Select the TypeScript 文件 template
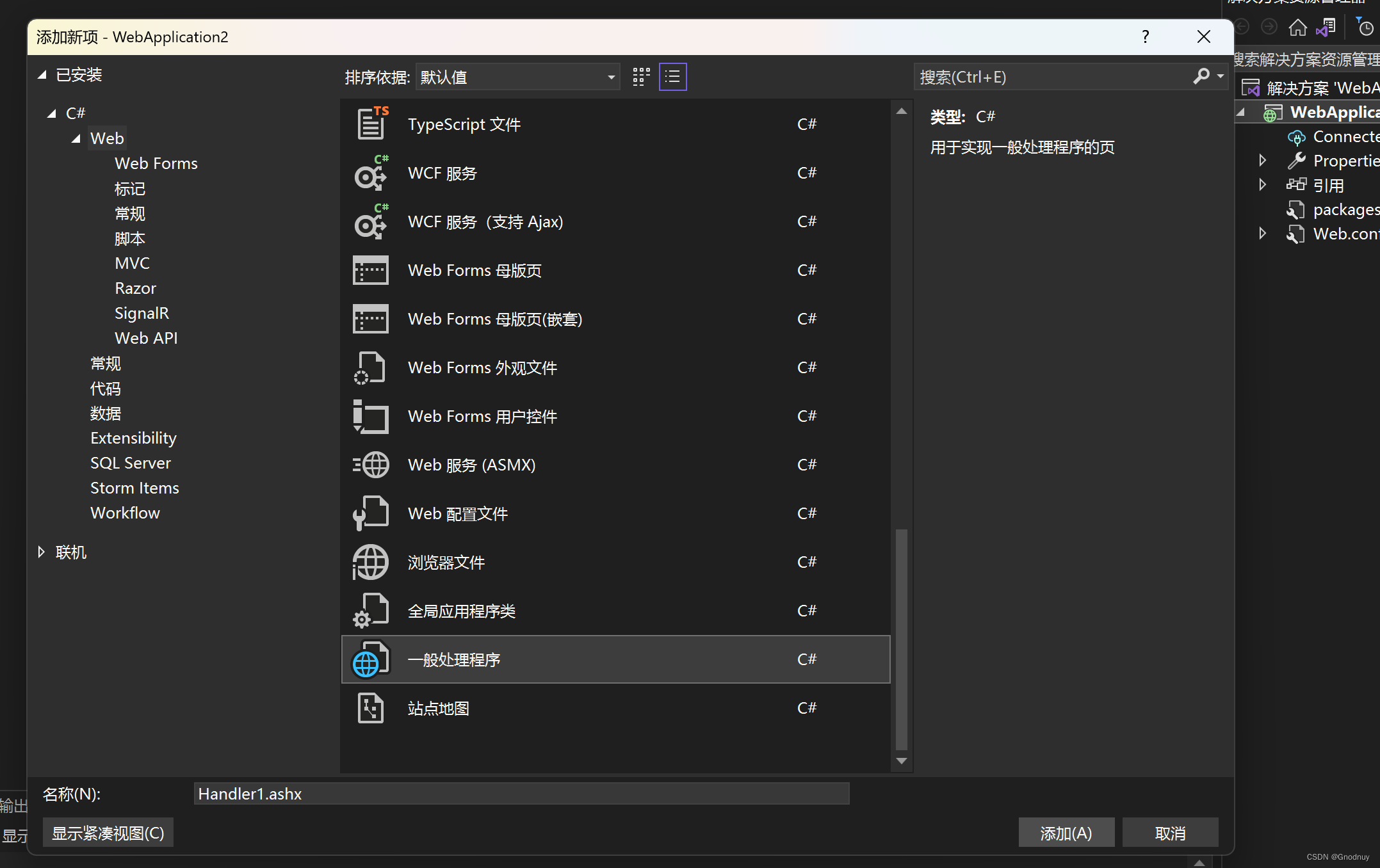1380x868 pixels. tap(464, 124)
